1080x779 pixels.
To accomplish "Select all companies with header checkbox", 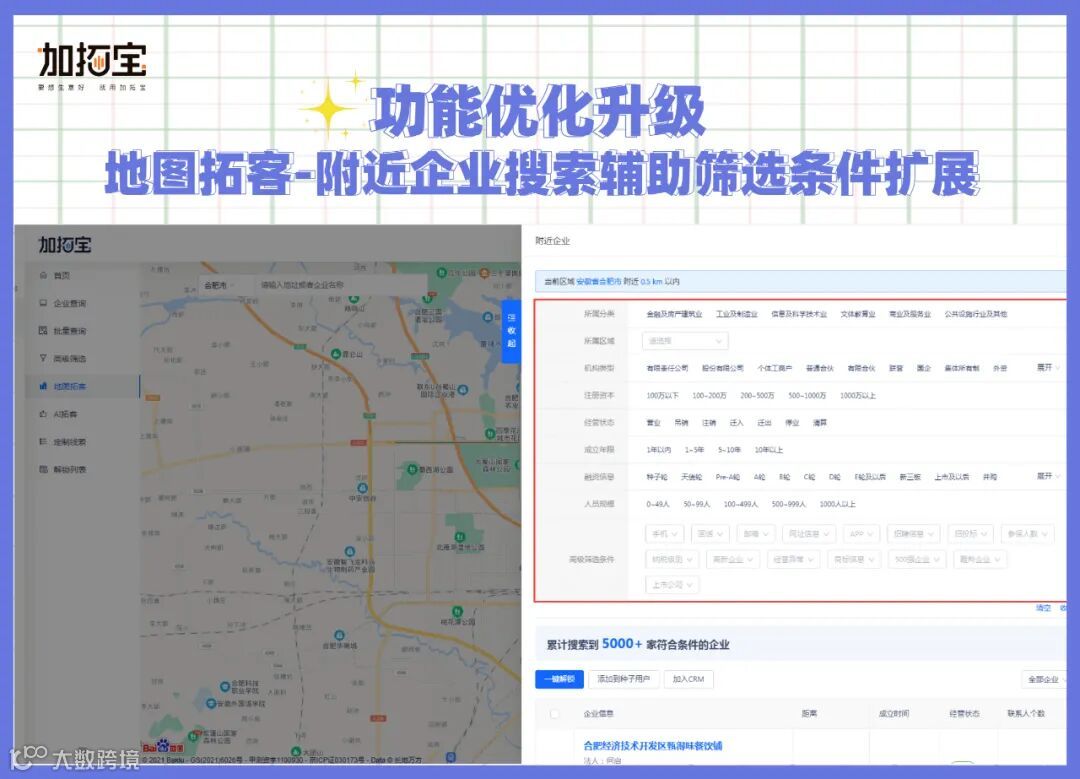I will 554,714.
